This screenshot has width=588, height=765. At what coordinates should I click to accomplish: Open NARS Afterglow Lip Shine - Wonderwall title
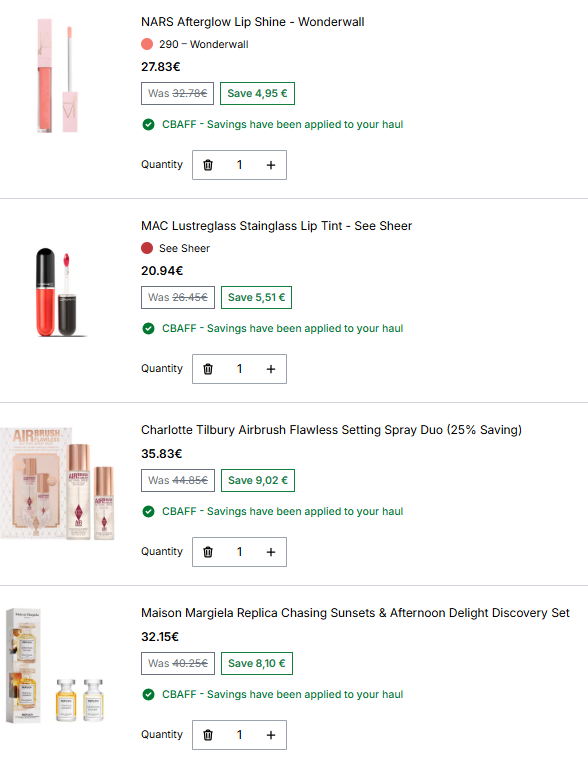tap(253, 22)
